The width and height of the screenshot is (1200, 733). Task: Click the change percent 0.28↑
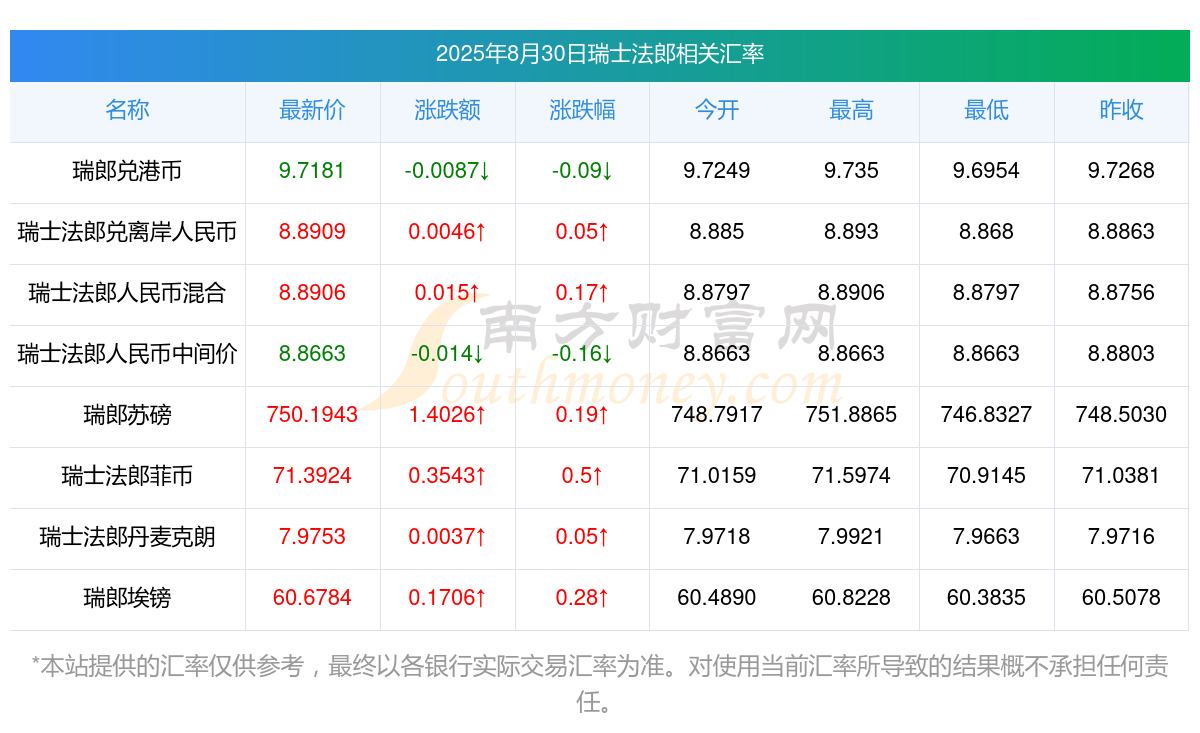coord(582,598)
